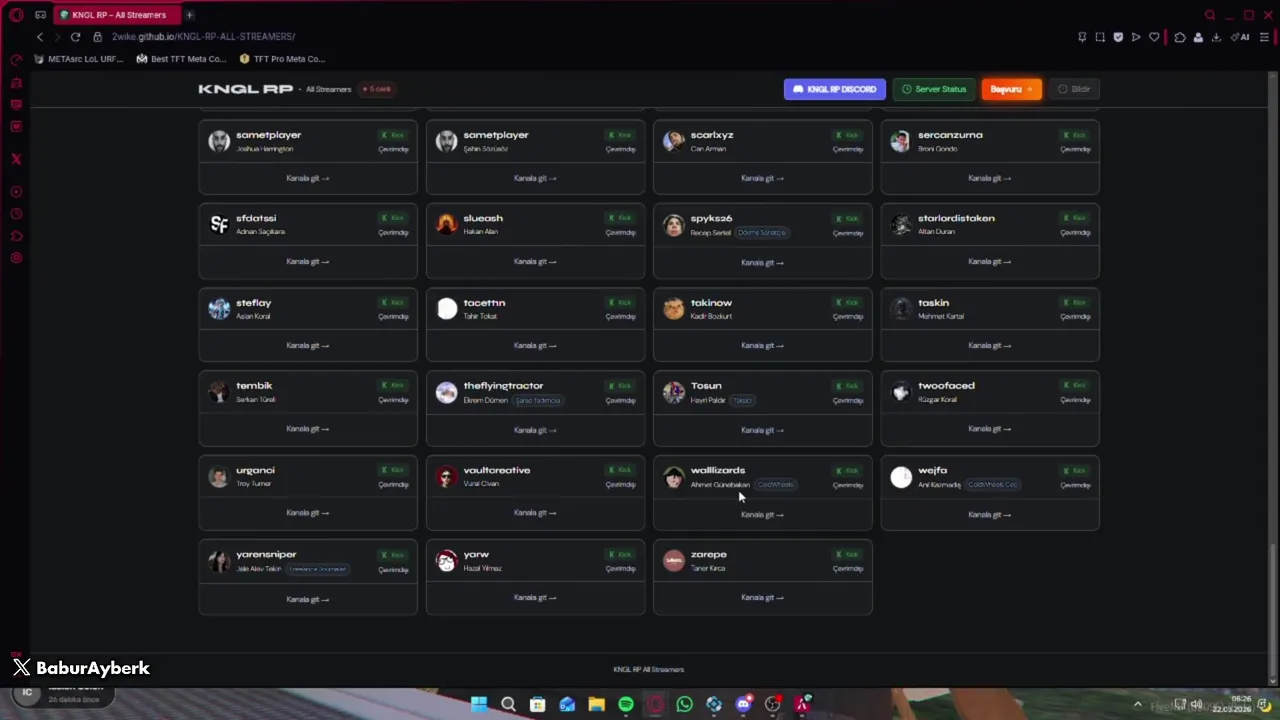
Task: Click the ColdWheels tag on walllizards card
Action: click(775, 485)
